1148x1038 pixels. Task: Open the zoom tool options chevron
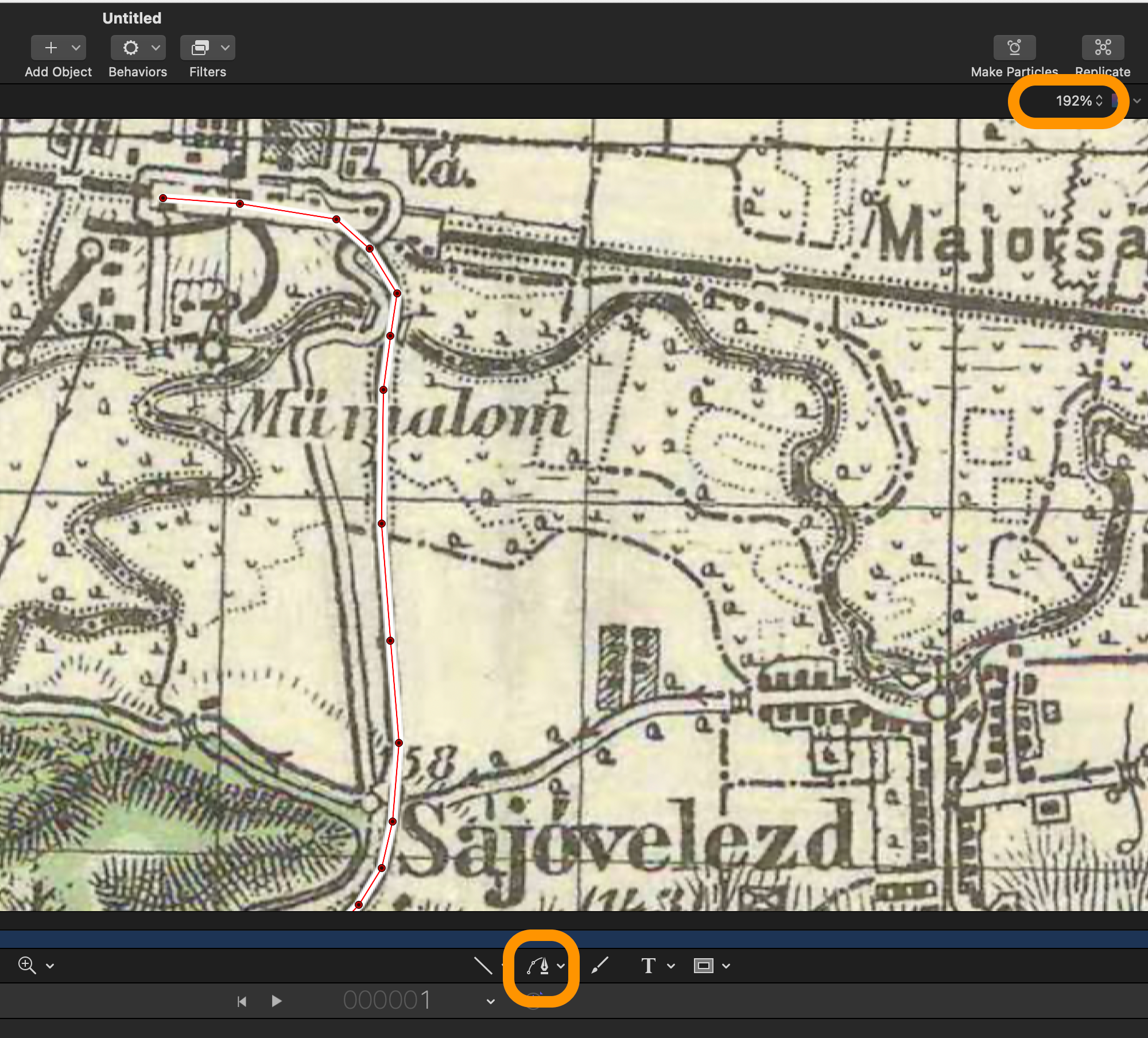tap(50, 966)
